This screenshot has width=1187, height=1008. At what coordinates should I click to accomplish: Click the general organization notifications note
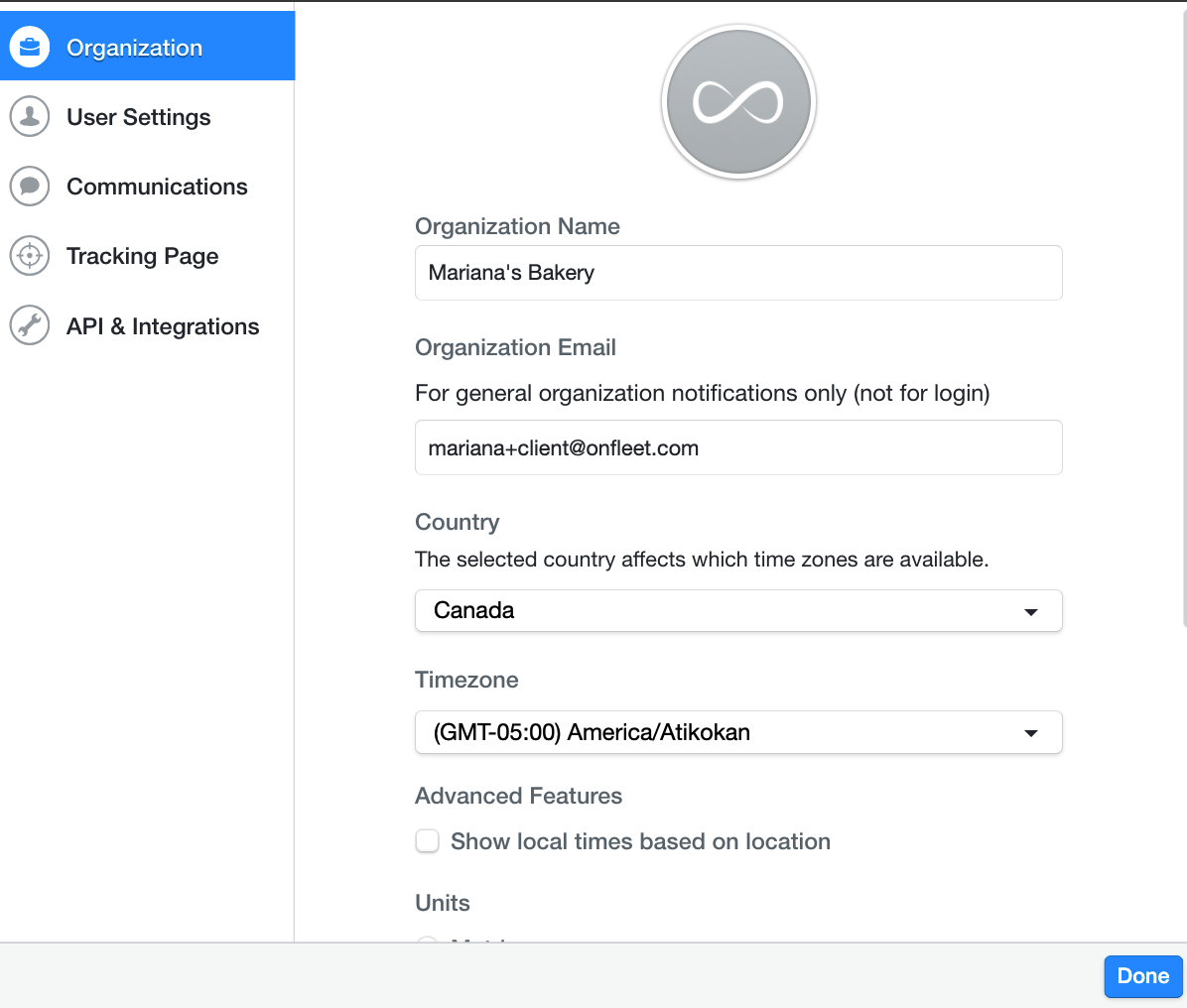[x=703, y=394]
